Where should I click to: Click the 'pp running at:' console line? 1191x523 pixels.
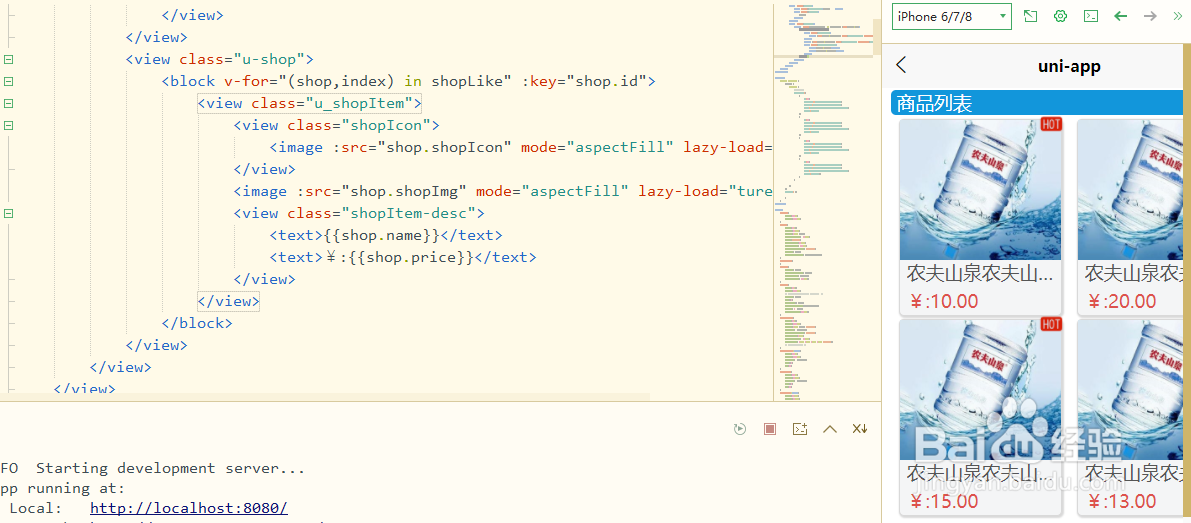(62, 488)
